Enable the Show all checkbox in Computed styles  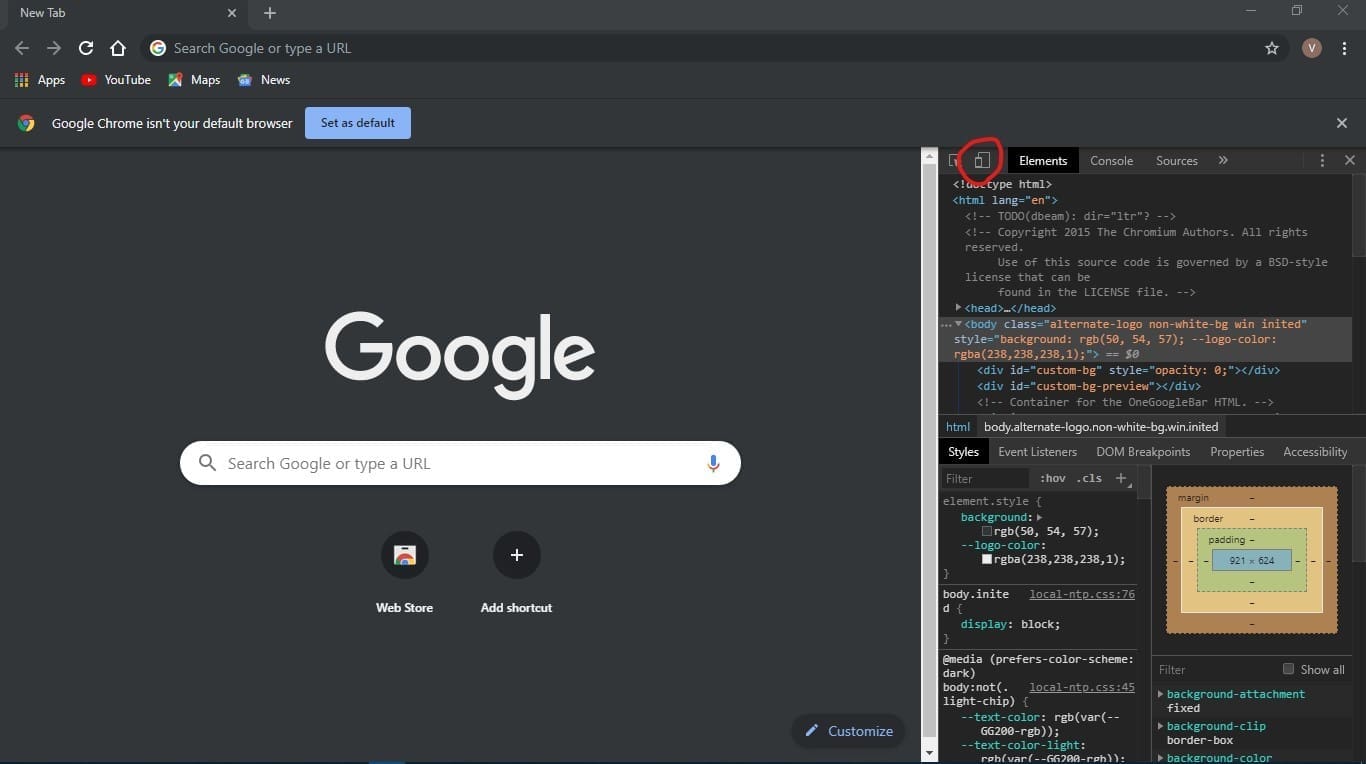tap(1289, 669)
